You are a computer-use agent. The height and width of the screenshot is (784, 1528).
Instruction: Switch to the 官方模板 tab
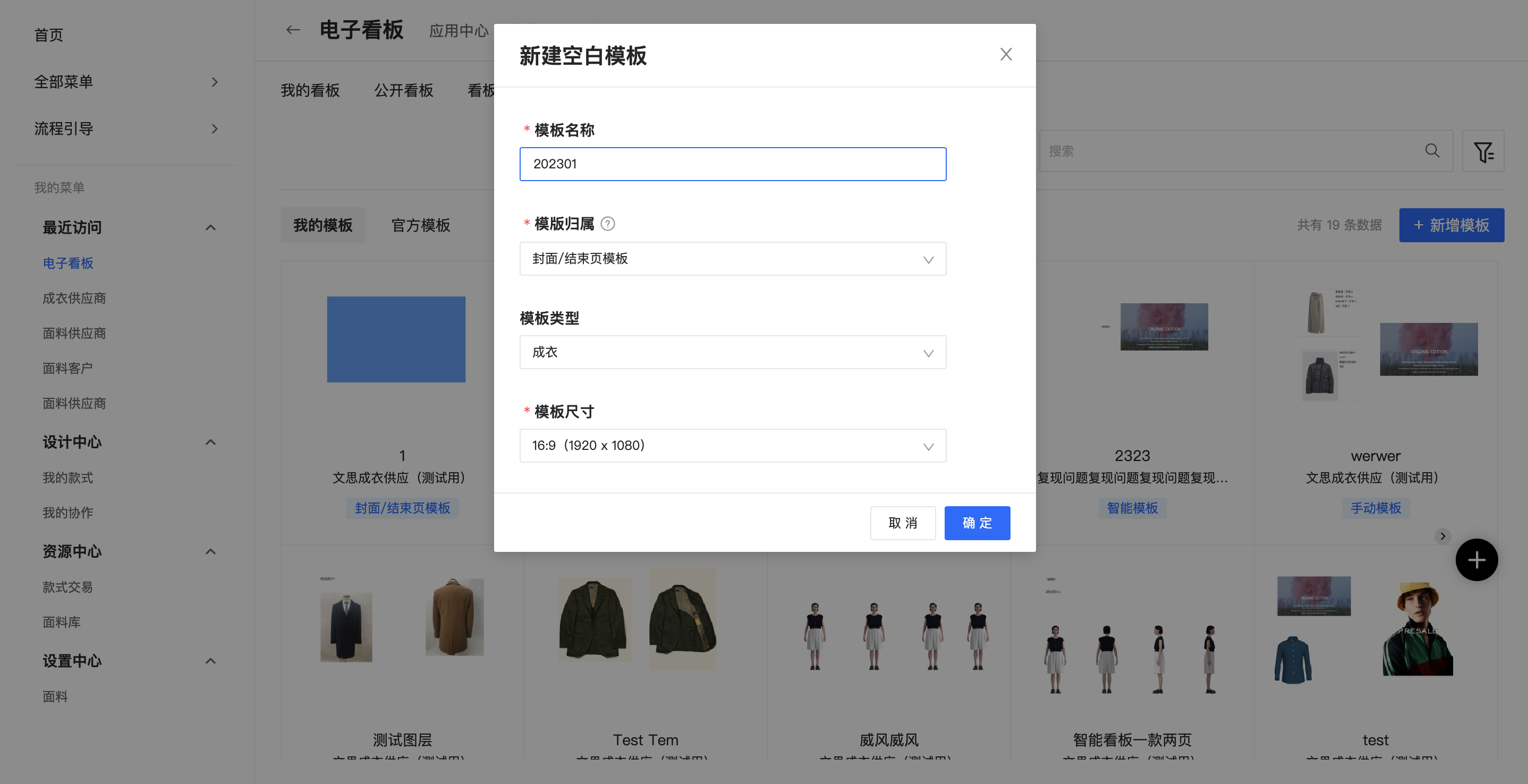(421, 225)
